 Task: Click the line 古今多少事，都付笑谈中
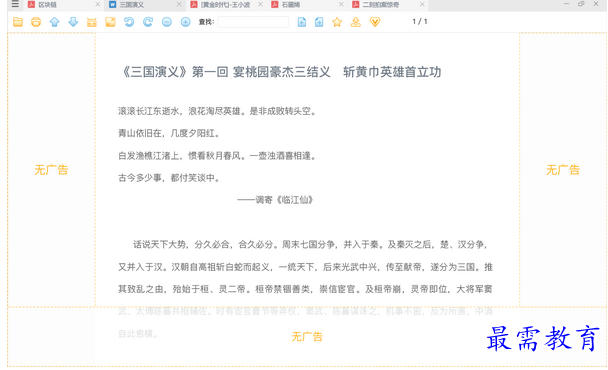[169, 178]
